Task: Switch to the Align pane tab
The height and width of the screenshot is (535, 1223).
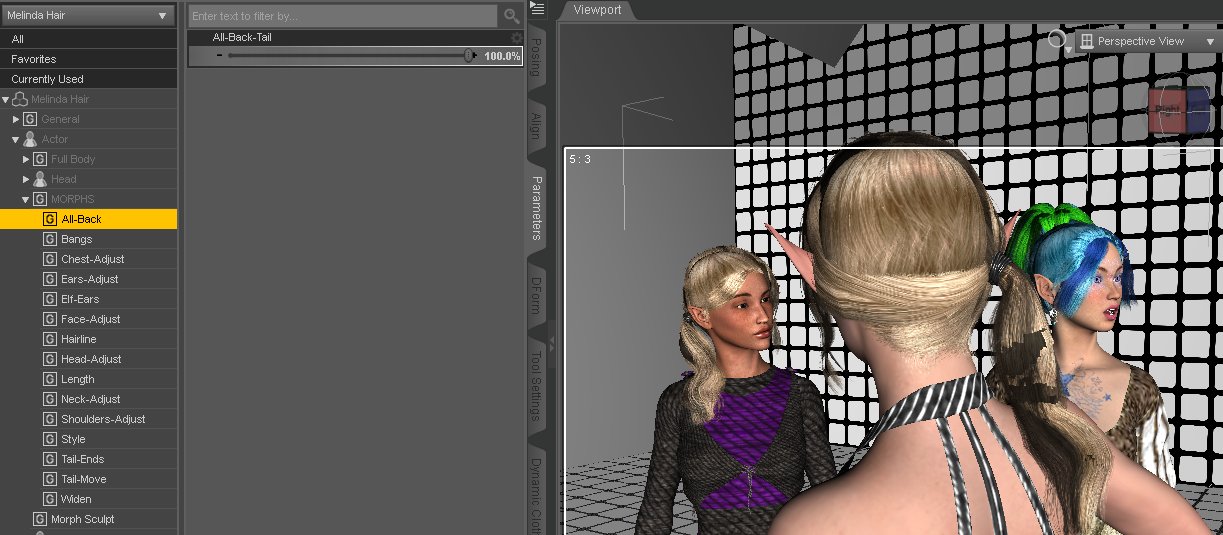Action: [x=536, y=125]
